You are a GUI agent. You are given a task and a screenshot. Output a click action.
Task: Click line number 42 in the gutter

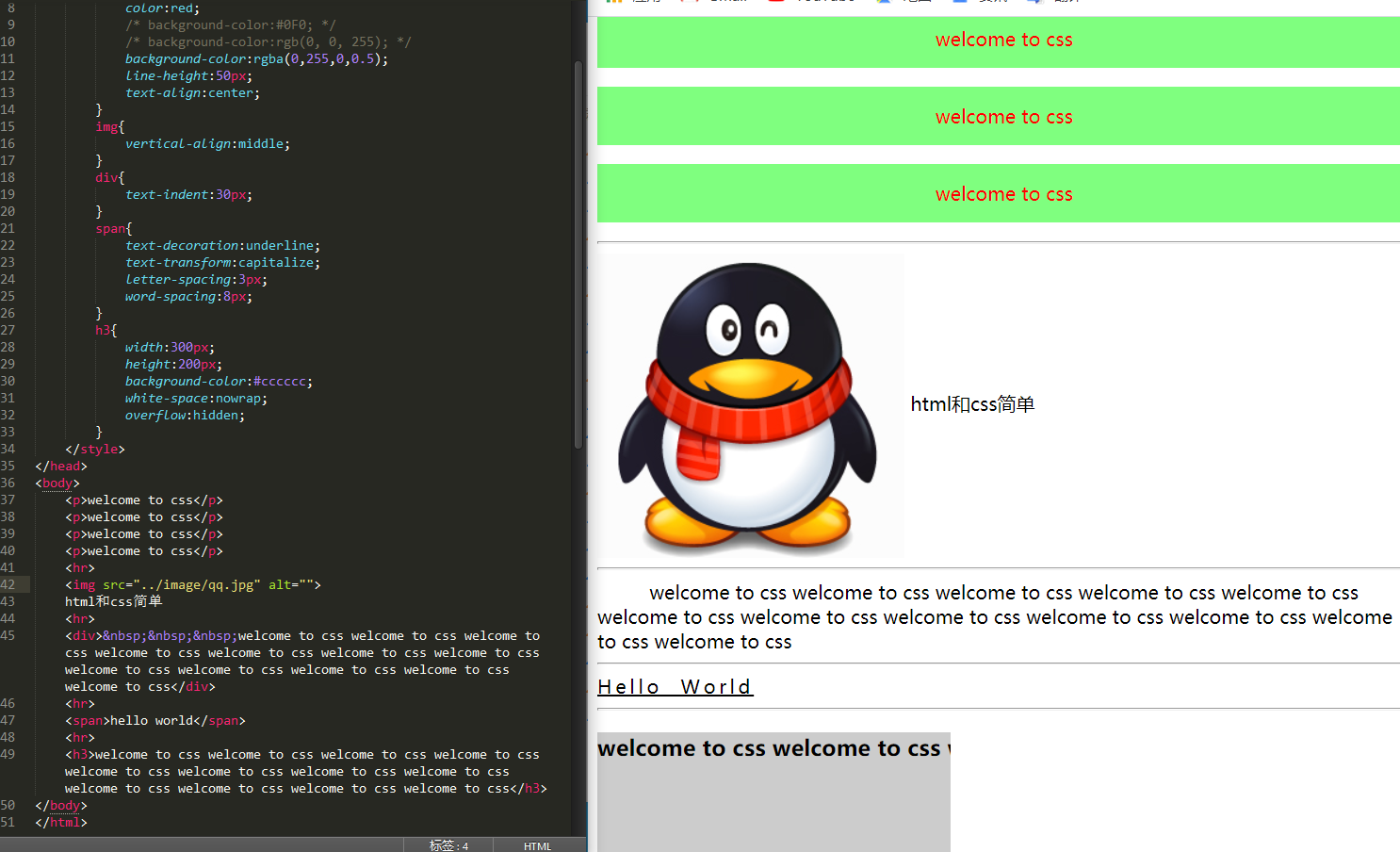pos(8,585)
